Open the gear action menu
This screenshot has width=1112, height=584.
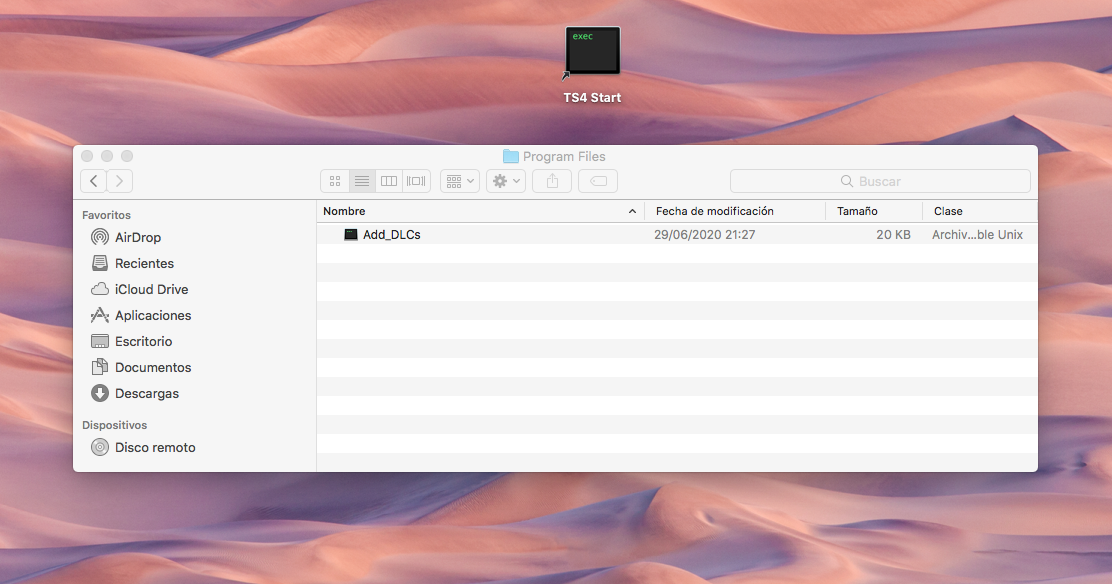(x=506, y=181)
